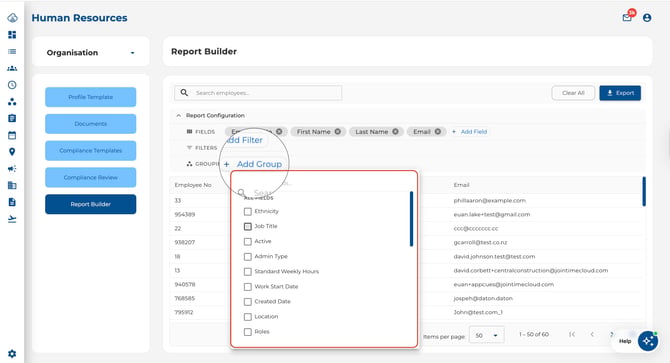Select the email gcarroll@test.co.nz
Viewport: 670px width, 363px height.
(480, 242)
